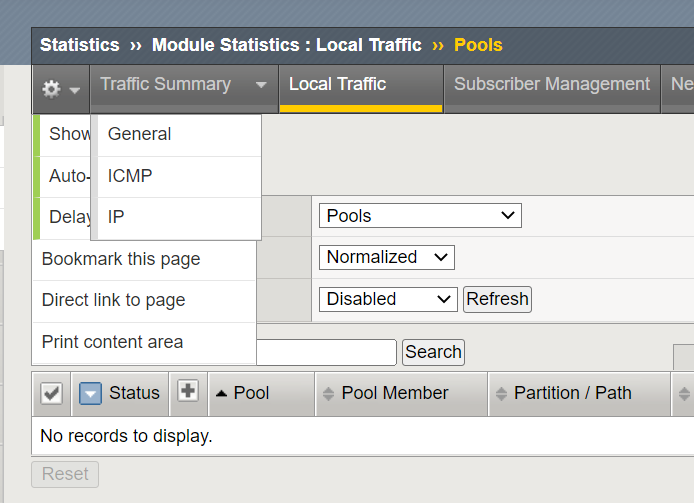Switch to the Local Traffic tab

[x=337, y=85]
